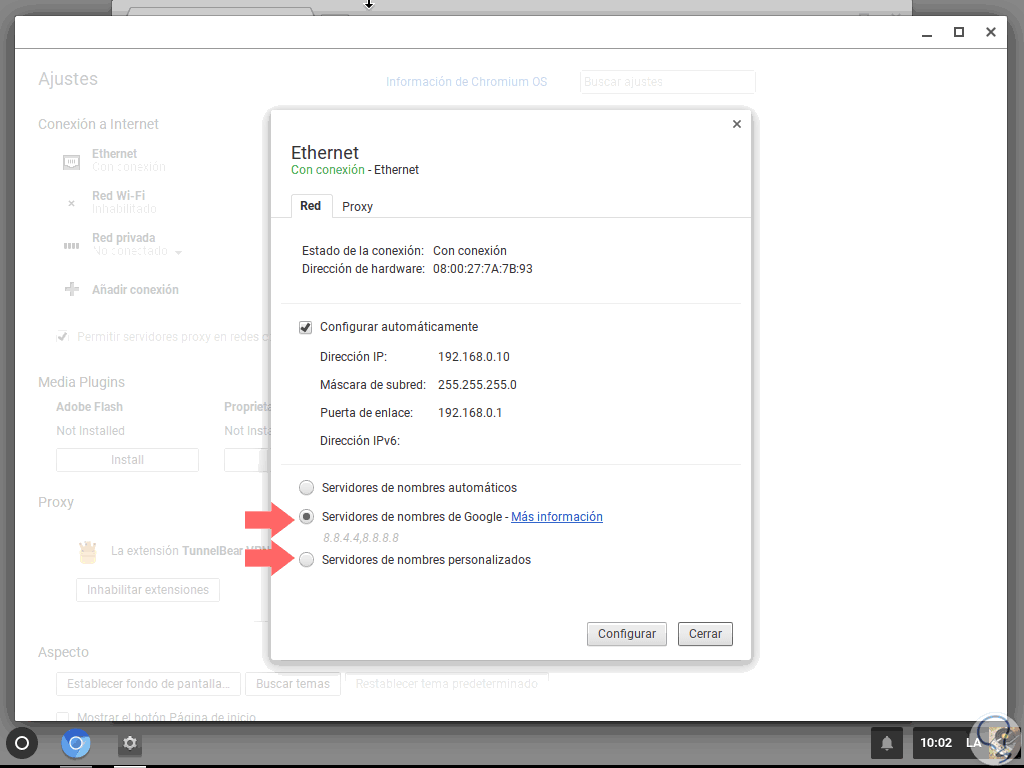Click hardware address 08:00:27:7A:7B:93

pyautogui.click(x=483, y=269)
